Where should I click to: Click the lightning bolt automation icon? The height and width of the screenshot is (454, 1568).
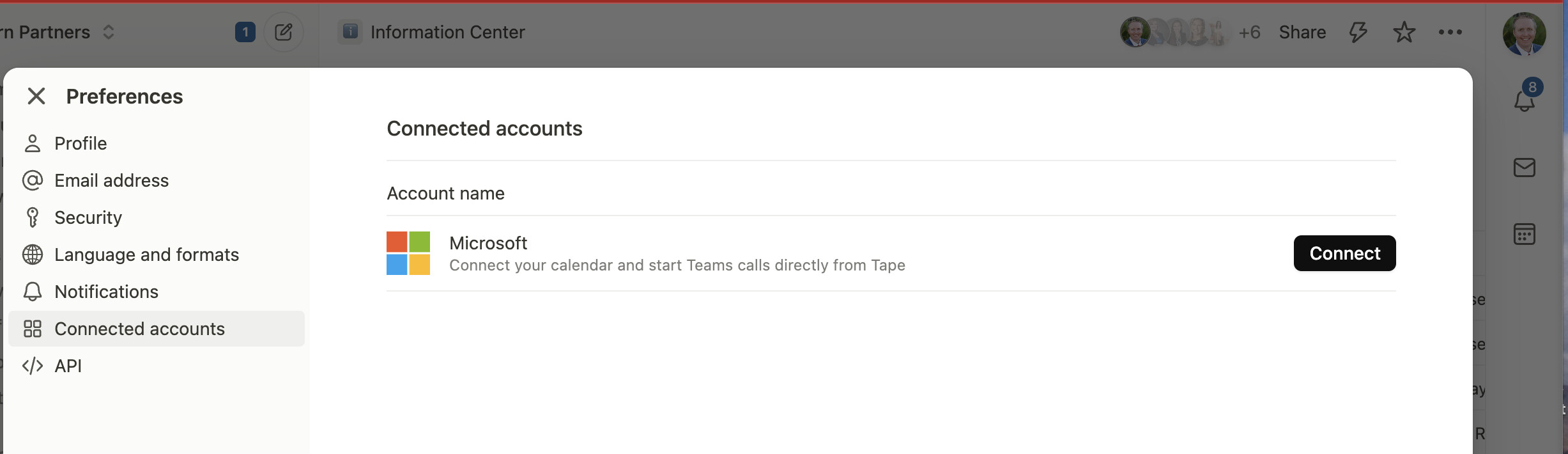pos(1358,32)
